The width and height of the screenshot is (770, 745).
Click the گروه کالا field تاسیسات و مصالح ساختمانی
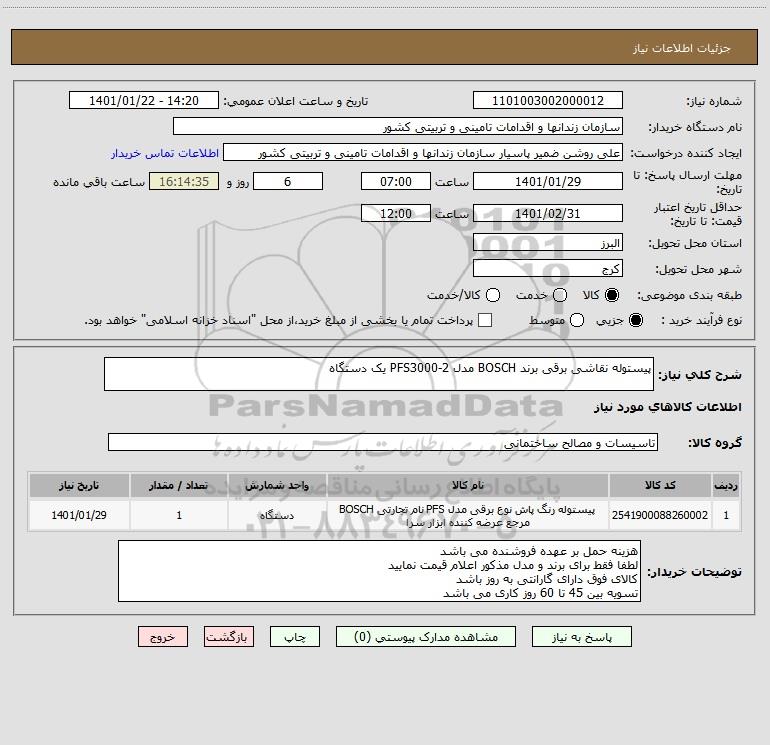coord(383,442)
